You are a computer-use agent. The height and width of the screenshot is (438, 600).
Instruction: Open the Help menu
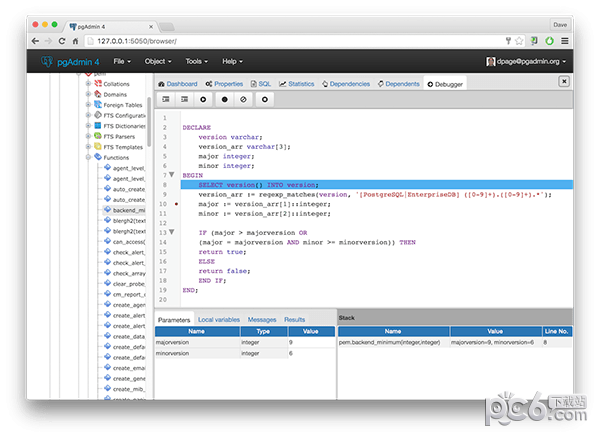[x=232, y=61]
